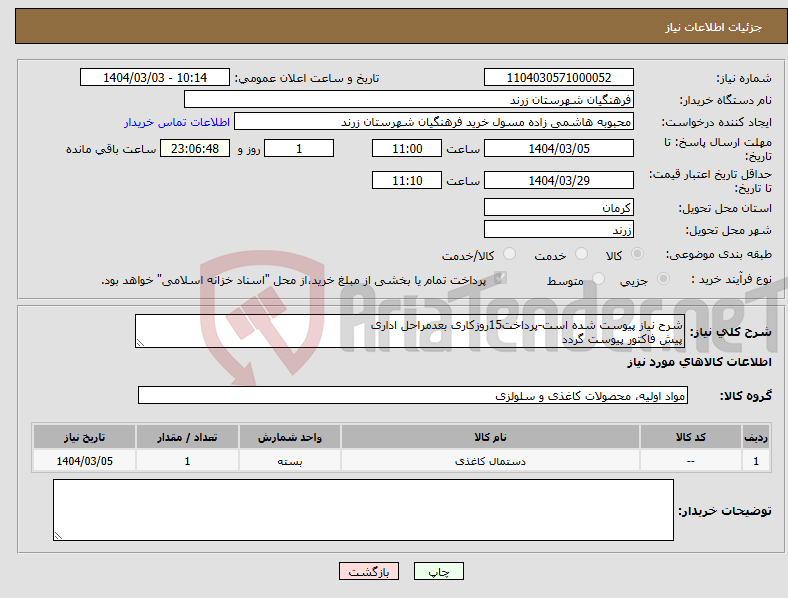Click the گروه کالا field مواد اولیه

point(413,395)
